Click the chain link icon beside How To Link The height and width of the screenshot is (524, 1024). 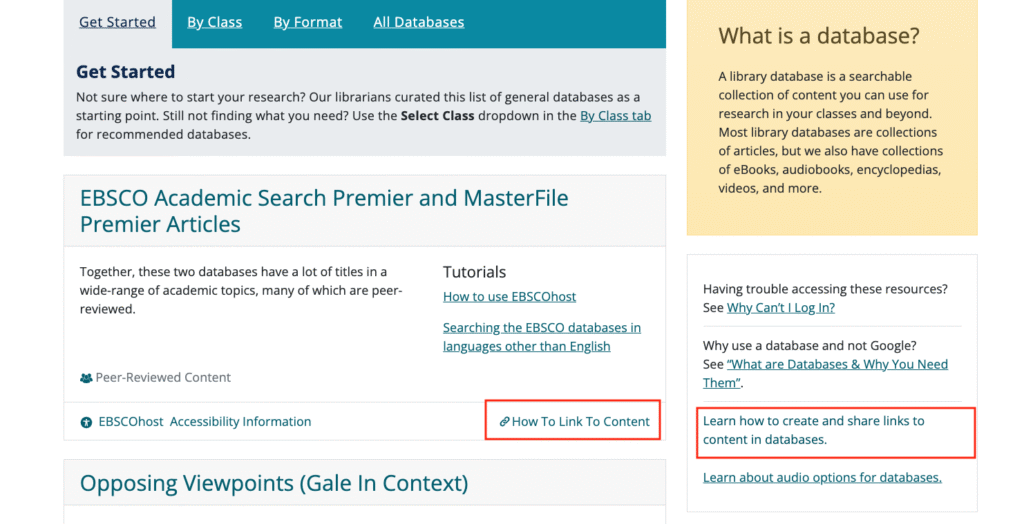504,422
